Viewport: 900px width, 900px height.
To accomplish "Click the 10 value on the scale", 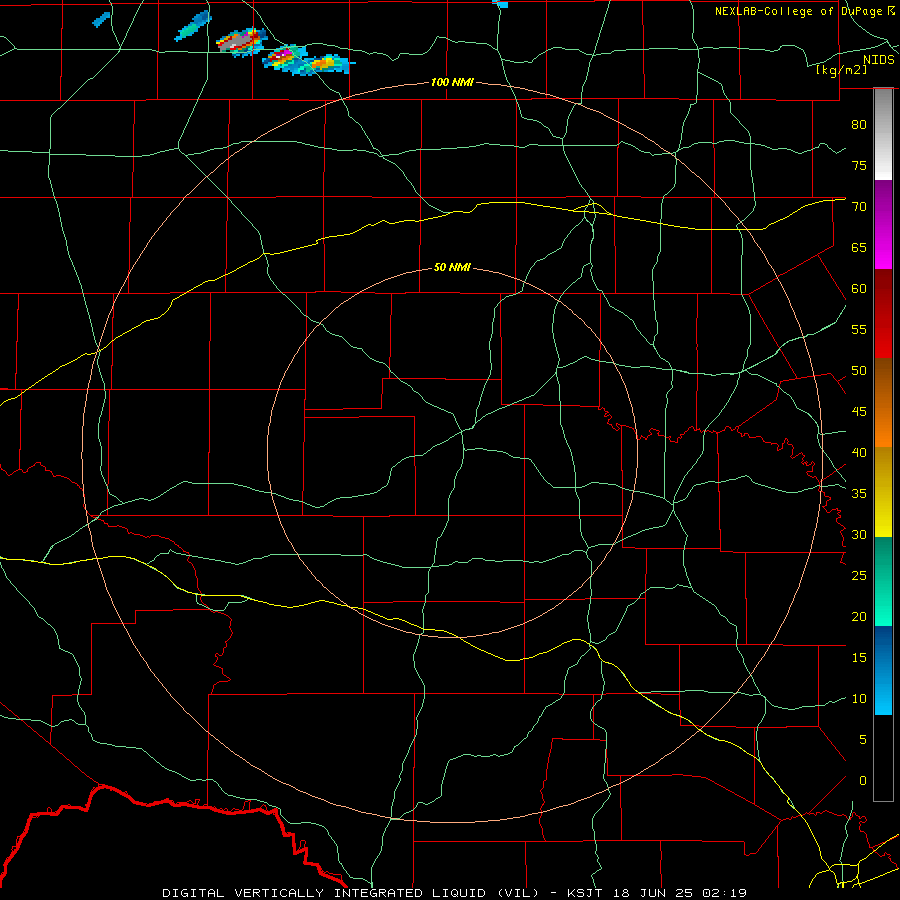I will [x=859, y=699].
